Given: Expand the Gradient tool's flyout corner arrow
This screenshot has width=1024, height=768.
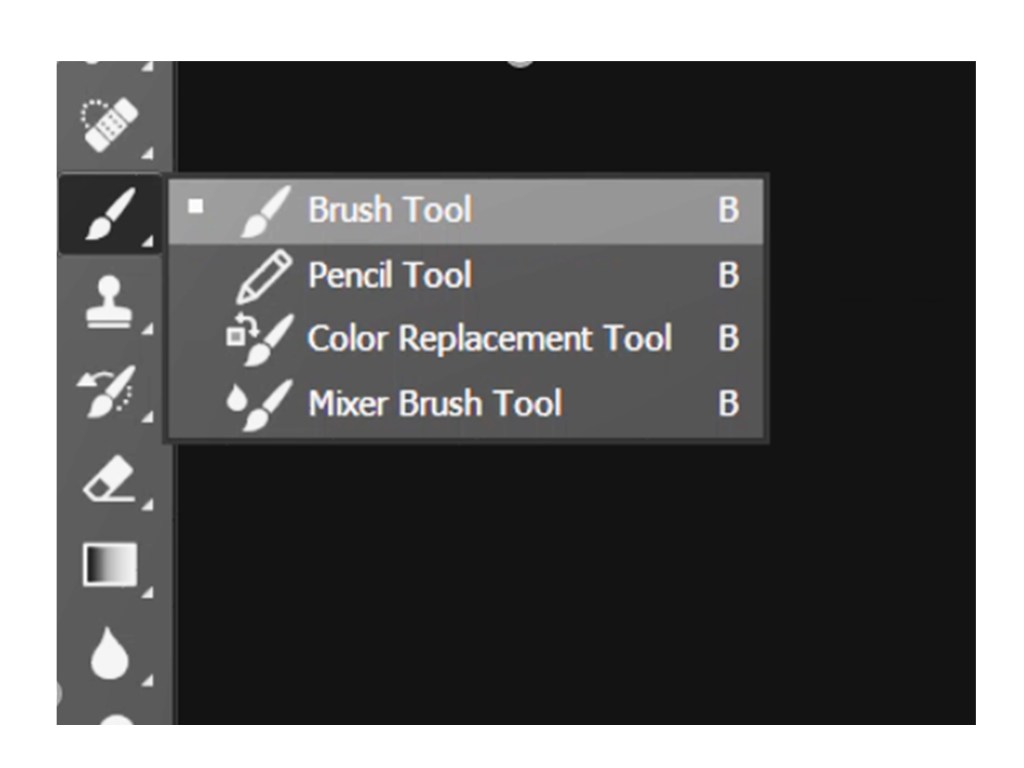Looking at the screenshot, I should [x=148, y=593].
